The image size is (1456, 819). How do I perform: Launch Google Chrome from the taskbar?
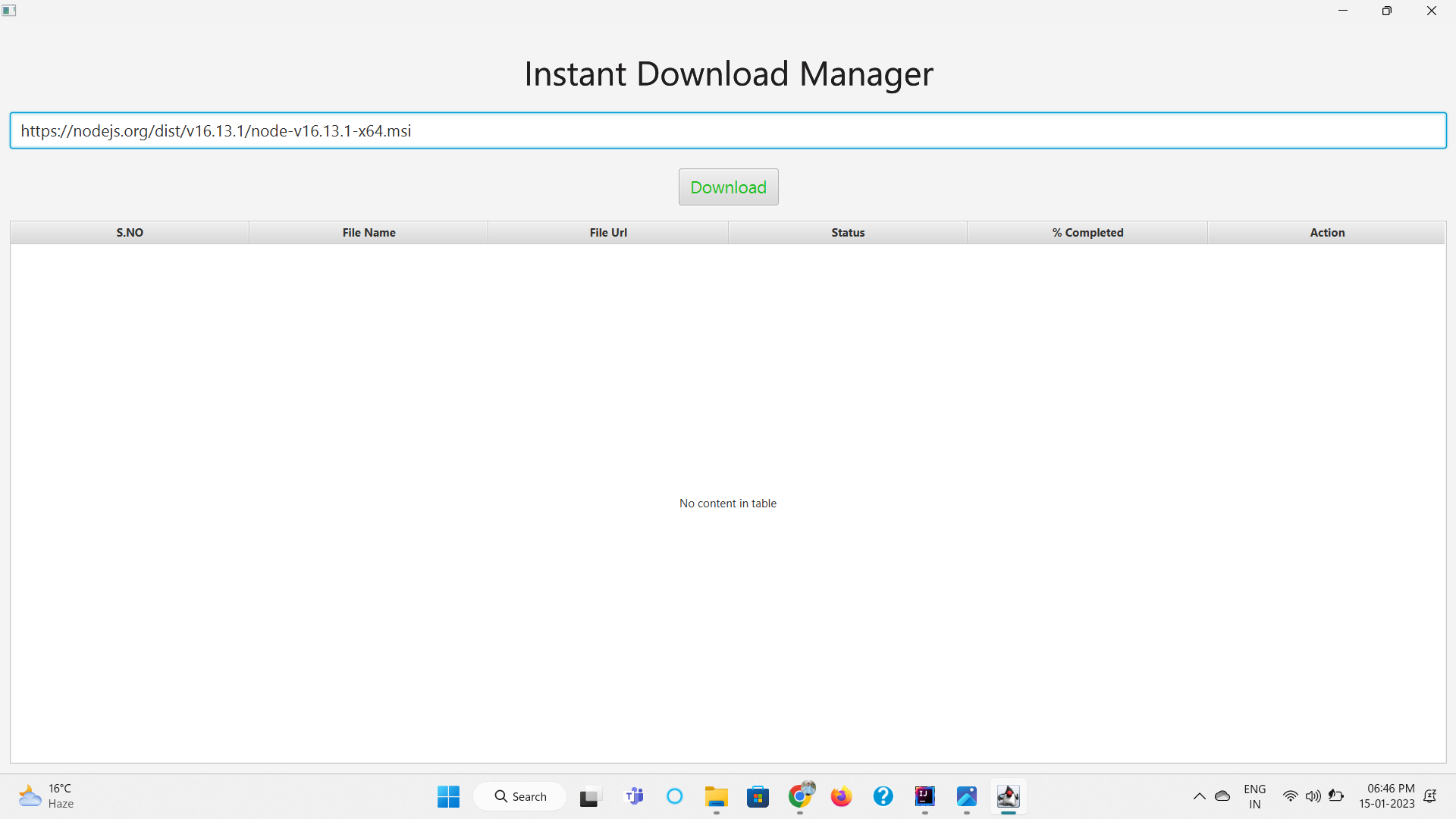point(799,796)
